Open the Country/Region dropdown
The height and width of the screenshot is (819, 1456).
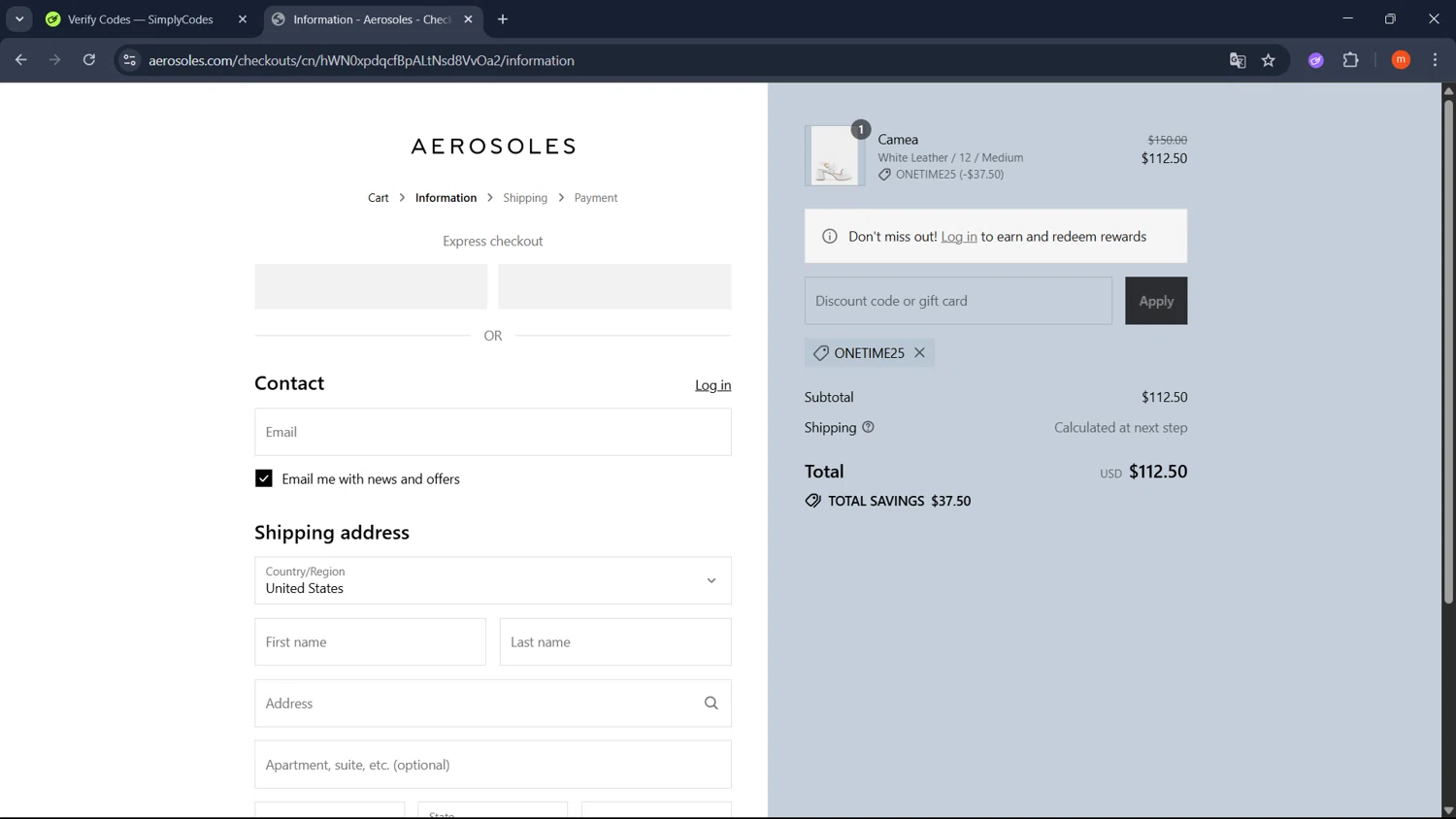(x=493, y=580)
